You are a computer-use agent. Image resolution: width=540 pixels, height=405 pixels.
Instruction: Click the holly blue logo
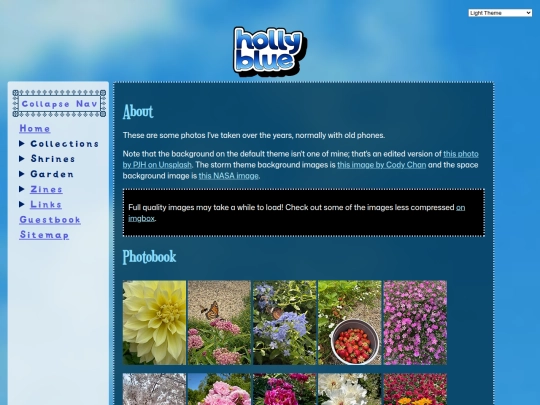coord(270,51)
